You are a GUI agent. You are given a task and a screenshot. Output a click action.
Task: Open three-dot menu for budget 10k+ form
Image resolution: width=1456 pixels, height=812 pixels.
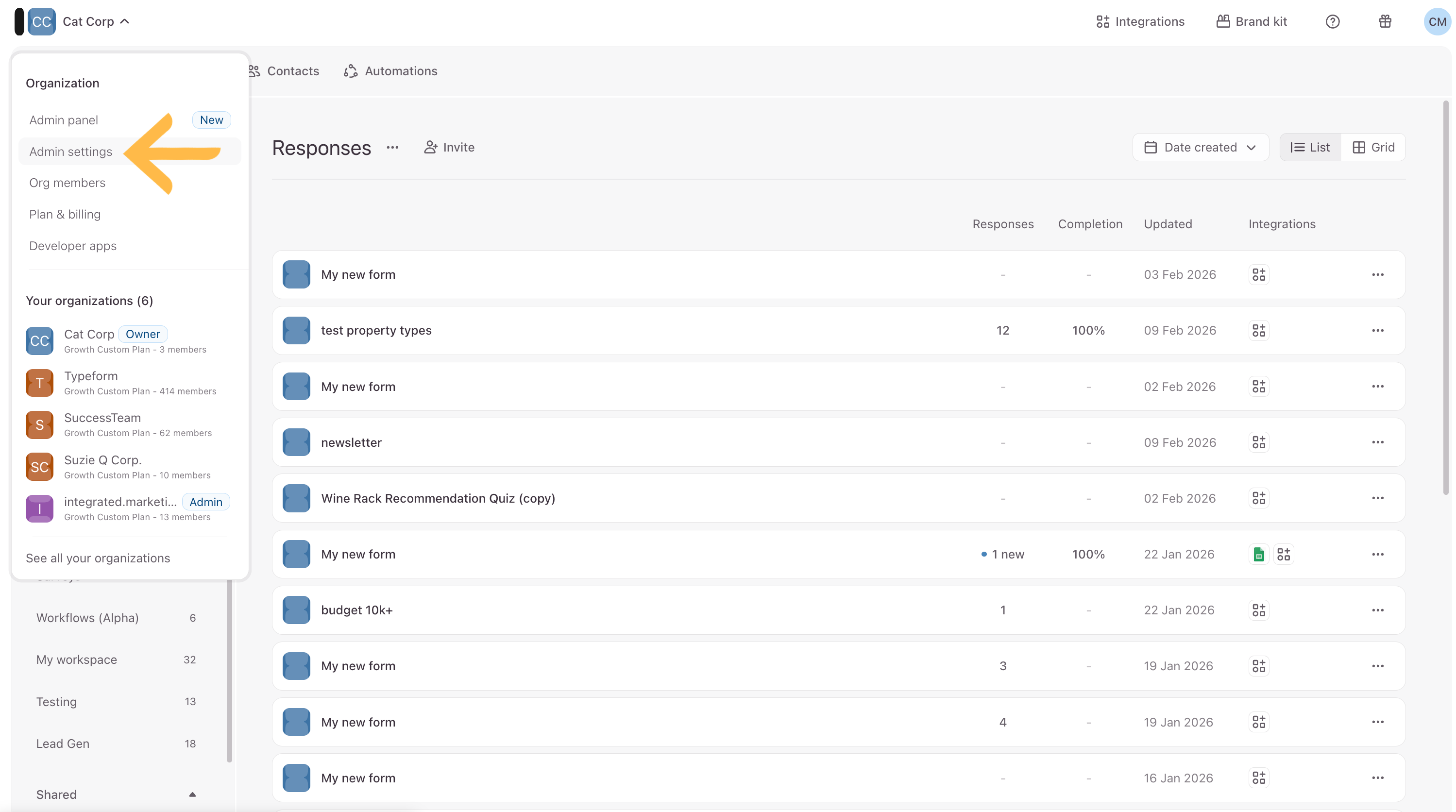[x=1377, y=610]
